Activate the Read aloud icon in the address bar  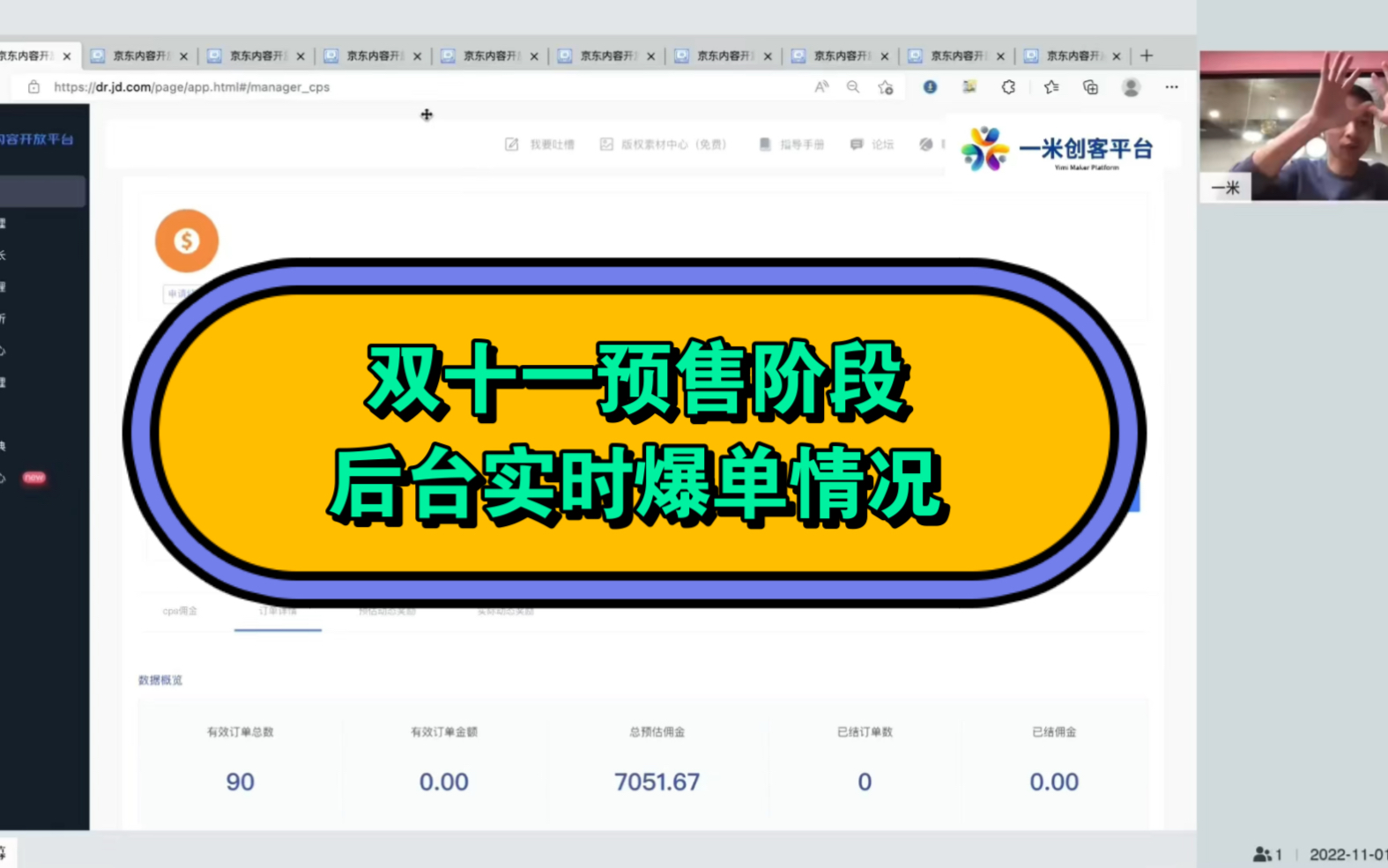[x=821, y=87]
